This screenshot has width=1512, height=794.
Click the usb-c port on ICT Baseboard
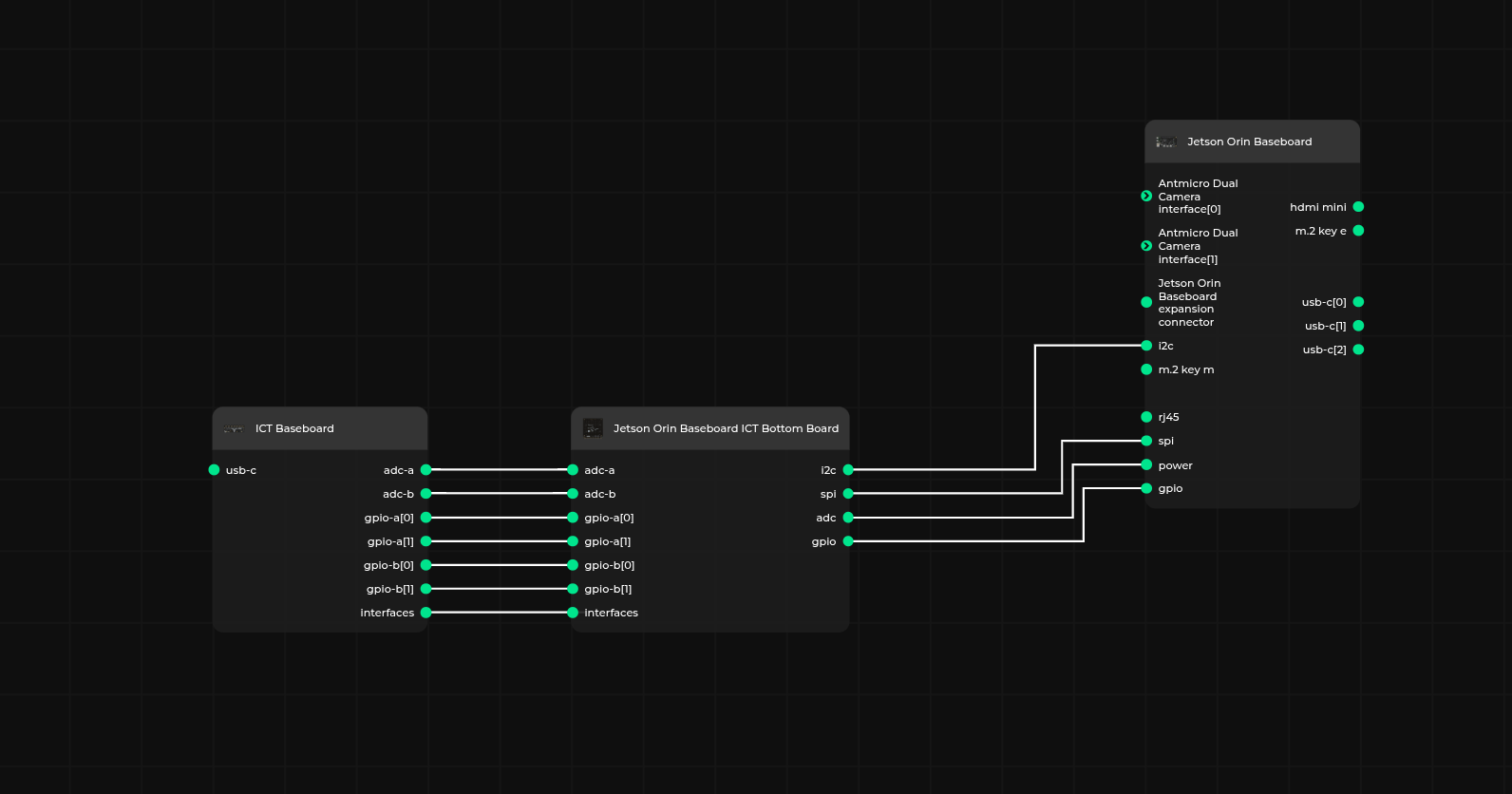point(214,470)
